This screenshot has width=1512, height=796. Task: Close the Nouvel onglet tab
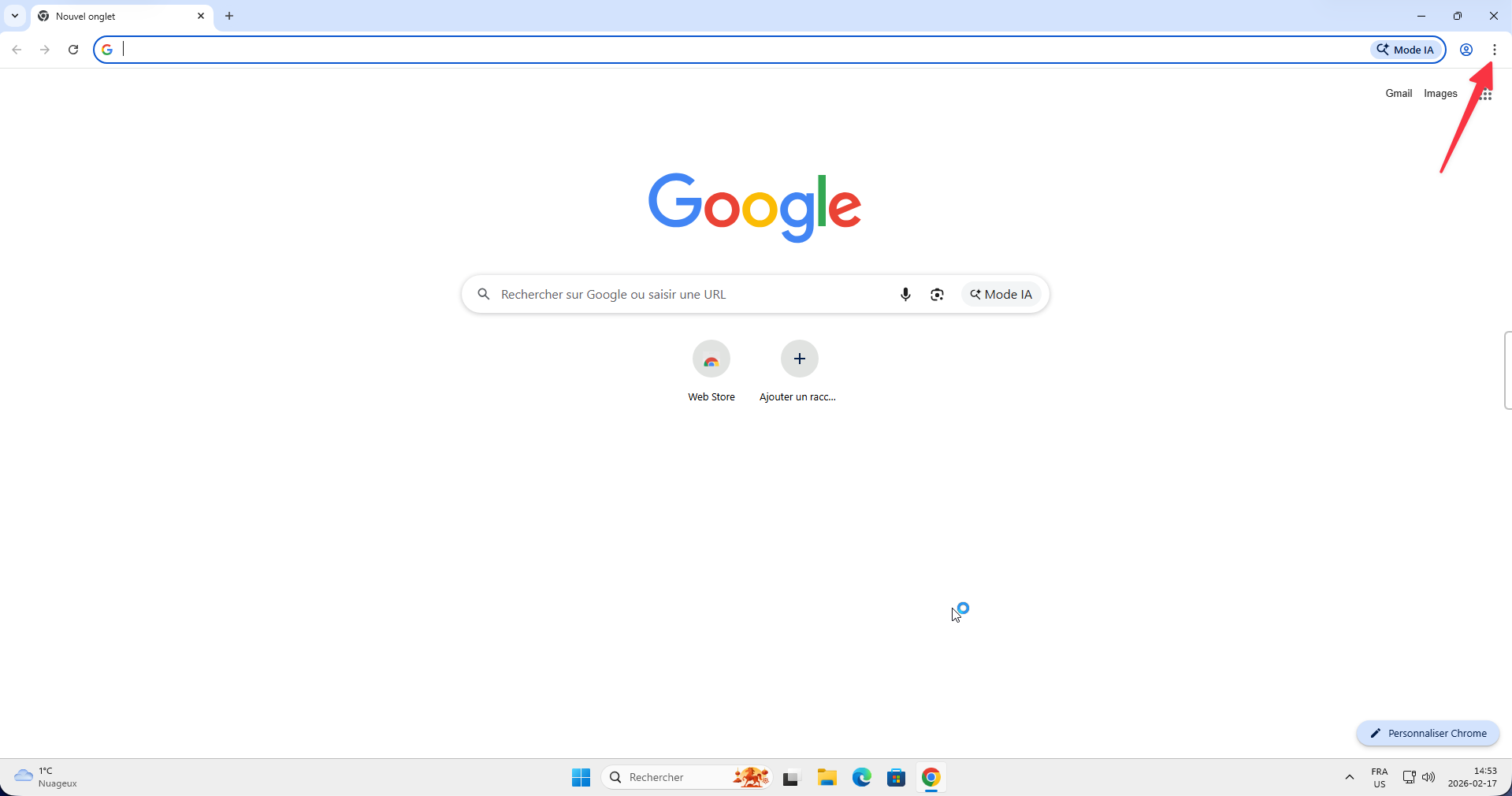point(201,16)
